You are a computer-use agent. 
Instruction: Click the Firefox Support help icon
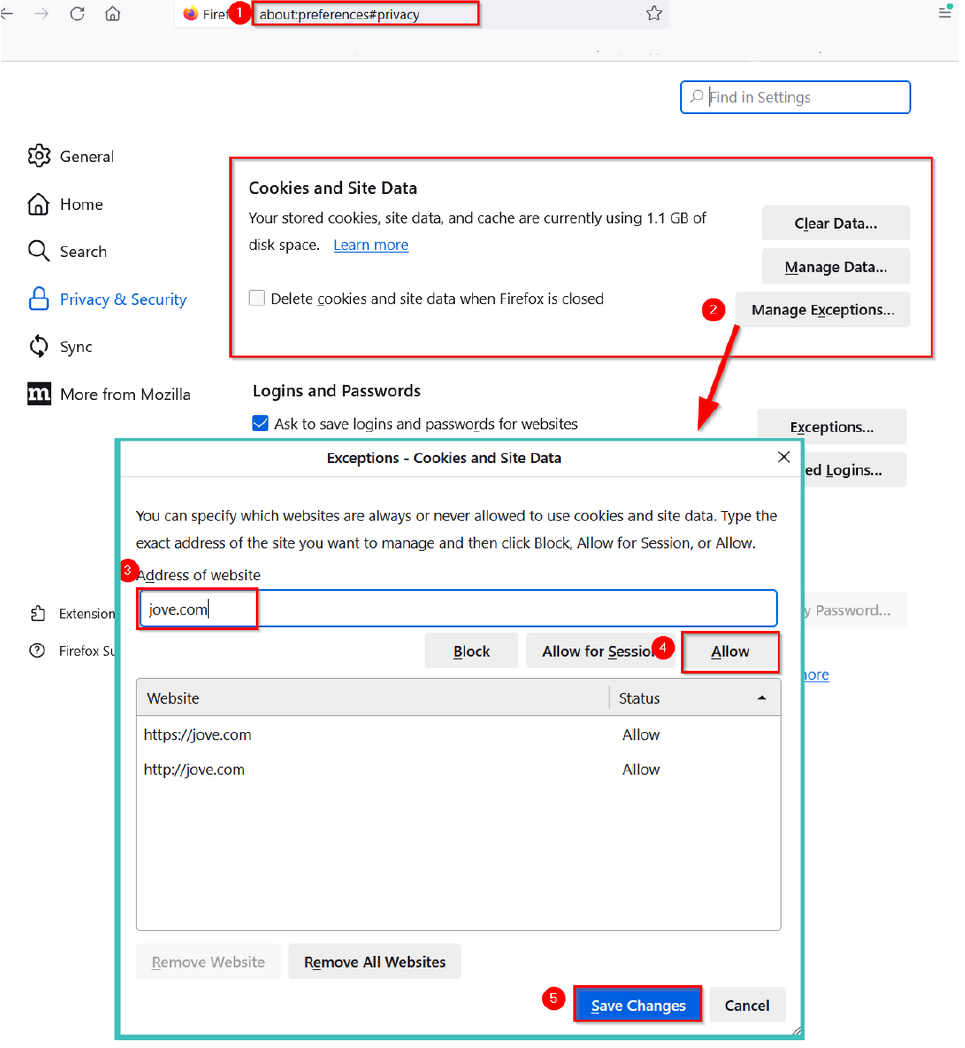[x=37, y=650]
